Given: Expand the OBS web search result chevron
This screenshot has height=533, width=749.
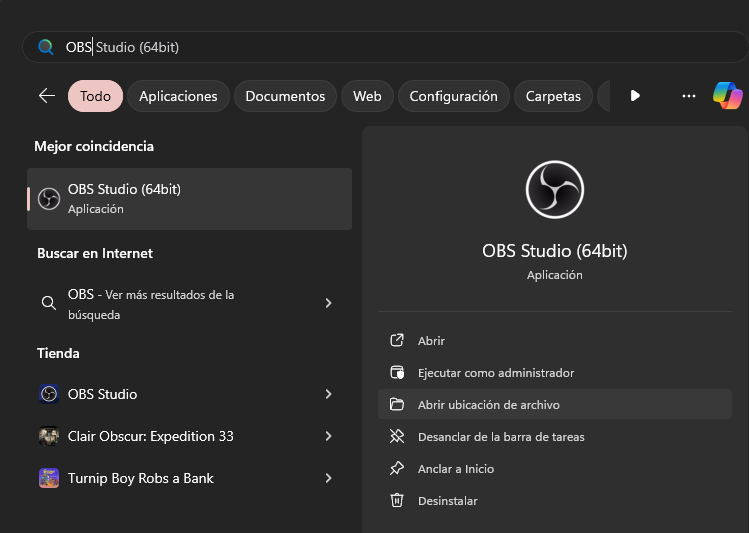Looking at the screenshot, I should point(328,303).
